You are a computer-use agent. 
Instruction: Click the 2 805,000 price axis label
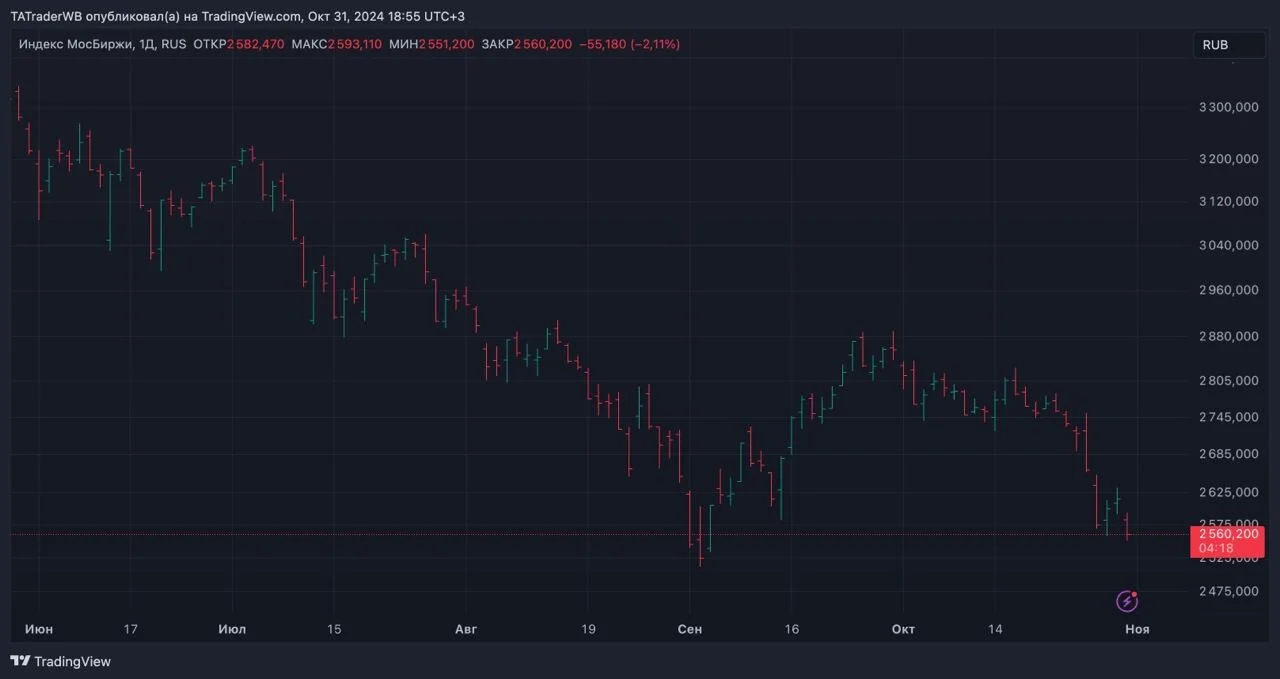[1228, 380]
